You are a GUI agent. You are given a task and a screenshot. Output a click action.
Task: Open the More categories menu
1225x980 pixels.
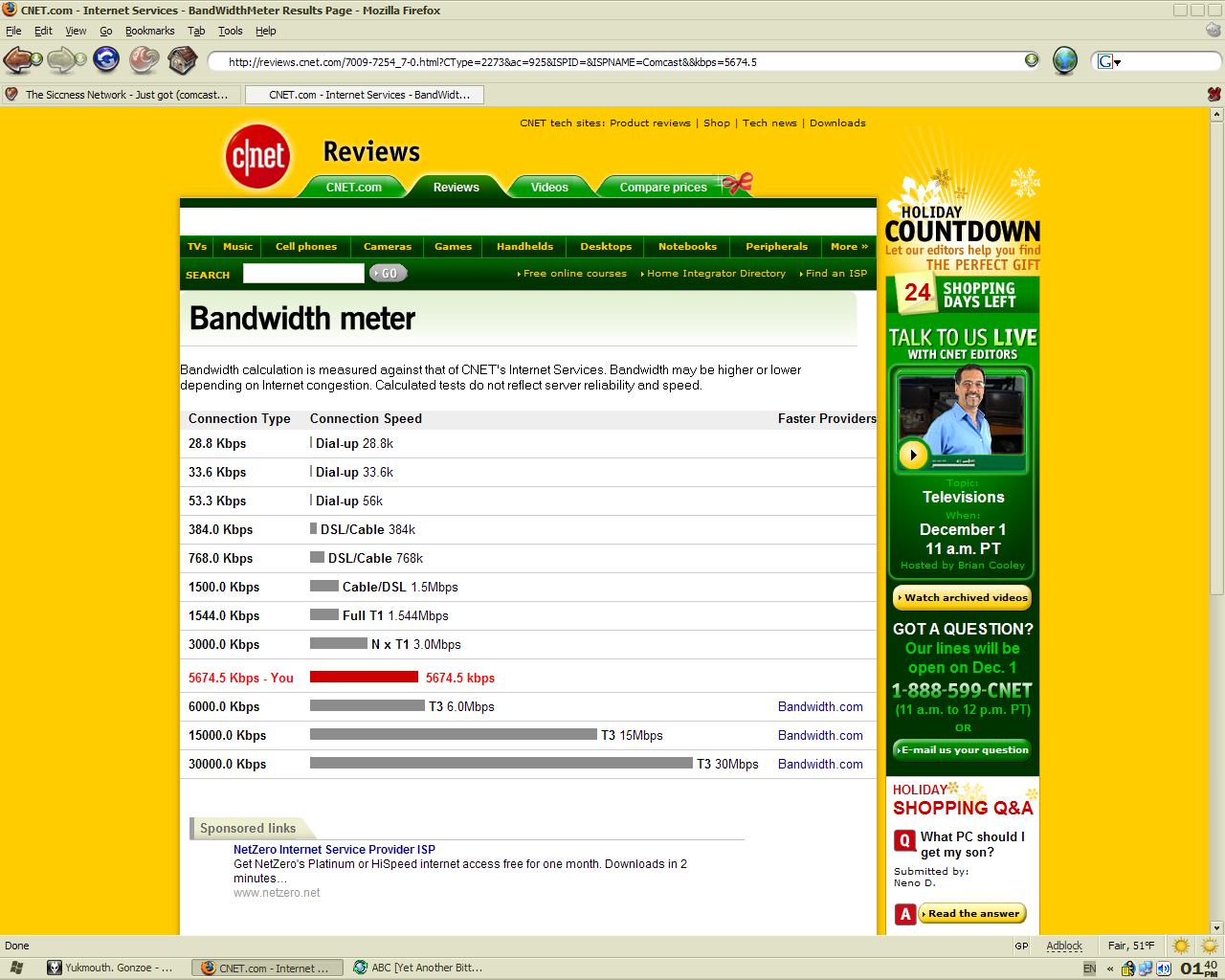click(x=849, y=247)
